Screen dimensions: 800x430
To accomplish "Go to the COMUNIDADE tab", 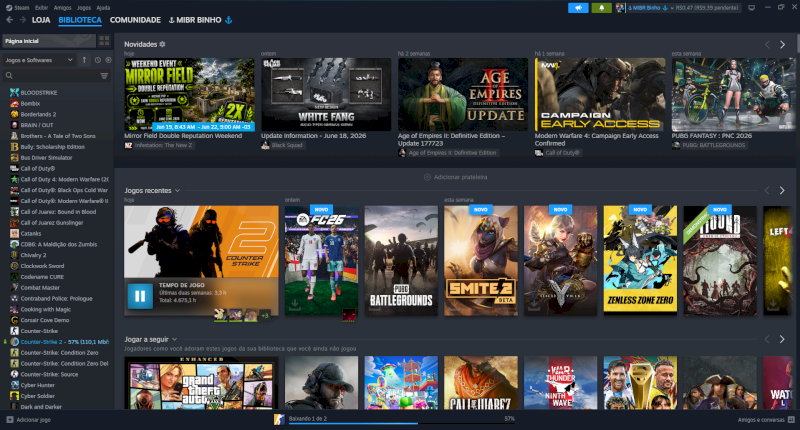I will click(135, 20).
